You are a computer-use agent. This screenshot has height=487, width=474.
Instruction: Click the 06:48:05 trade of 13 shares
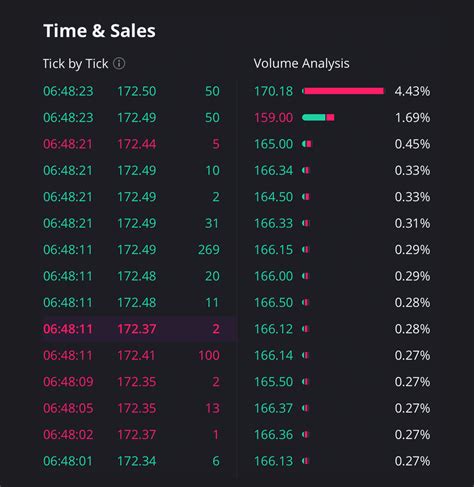[x=131, y=408]
